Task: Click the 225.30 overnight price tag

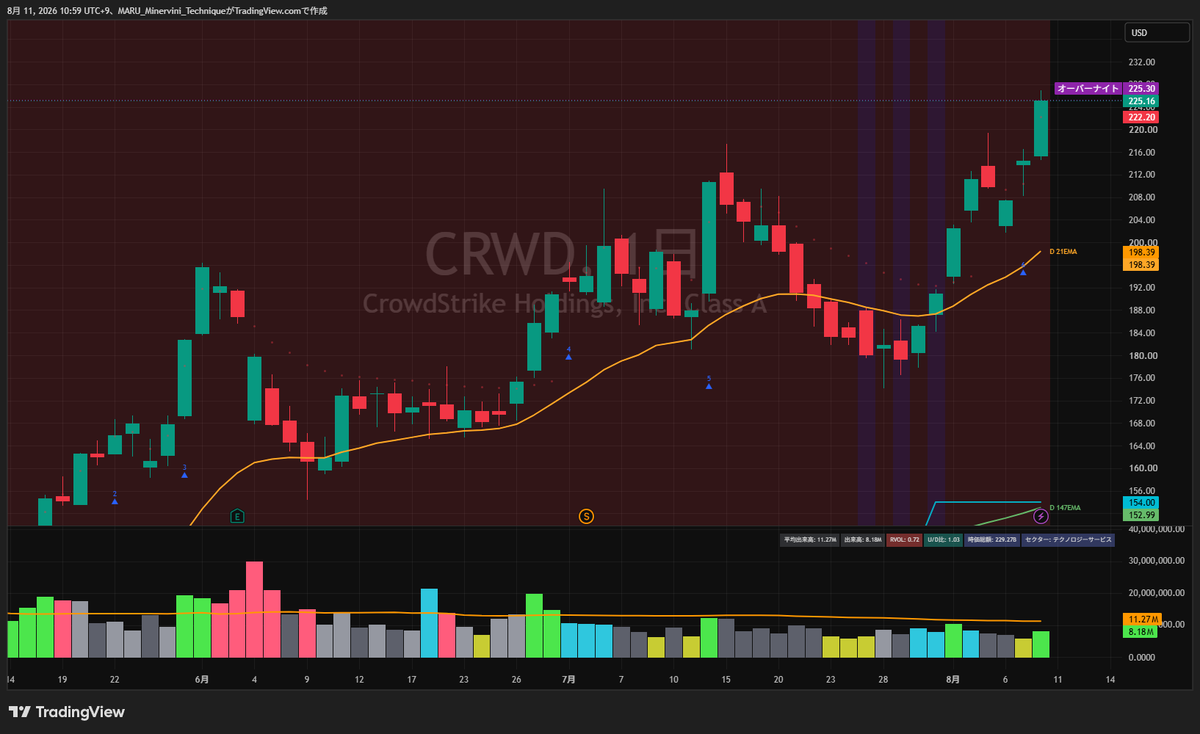Action: (1142, 89)
